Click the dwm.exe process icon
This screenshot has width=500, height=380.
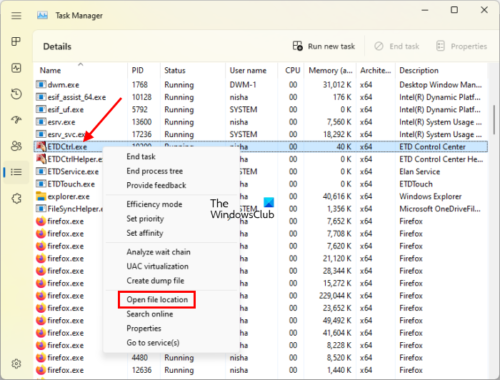(41, 85)
